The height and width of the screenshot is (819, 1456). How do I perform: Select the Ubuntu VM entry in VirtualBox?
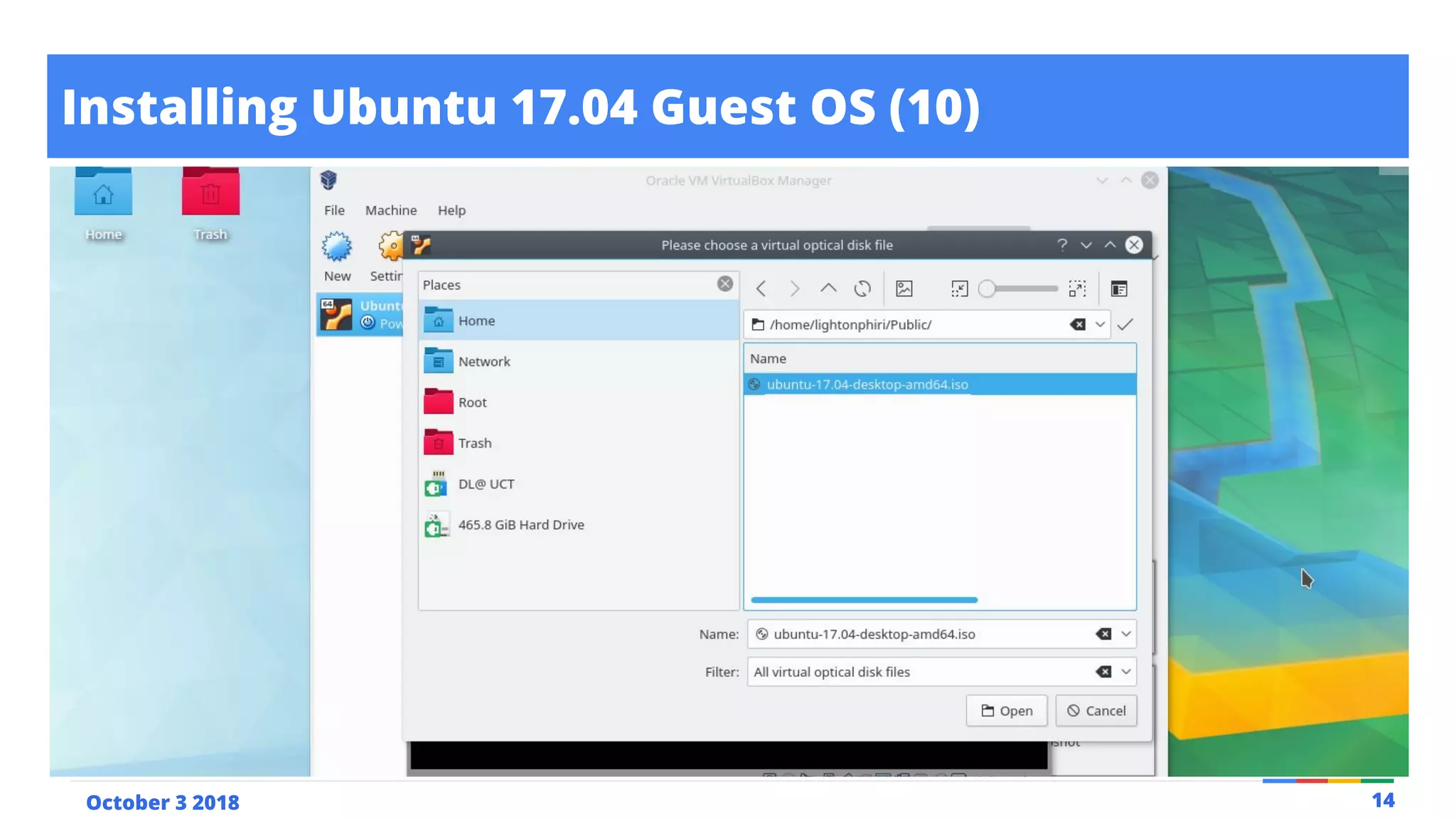pyautogui.click(x=360, y=314)
